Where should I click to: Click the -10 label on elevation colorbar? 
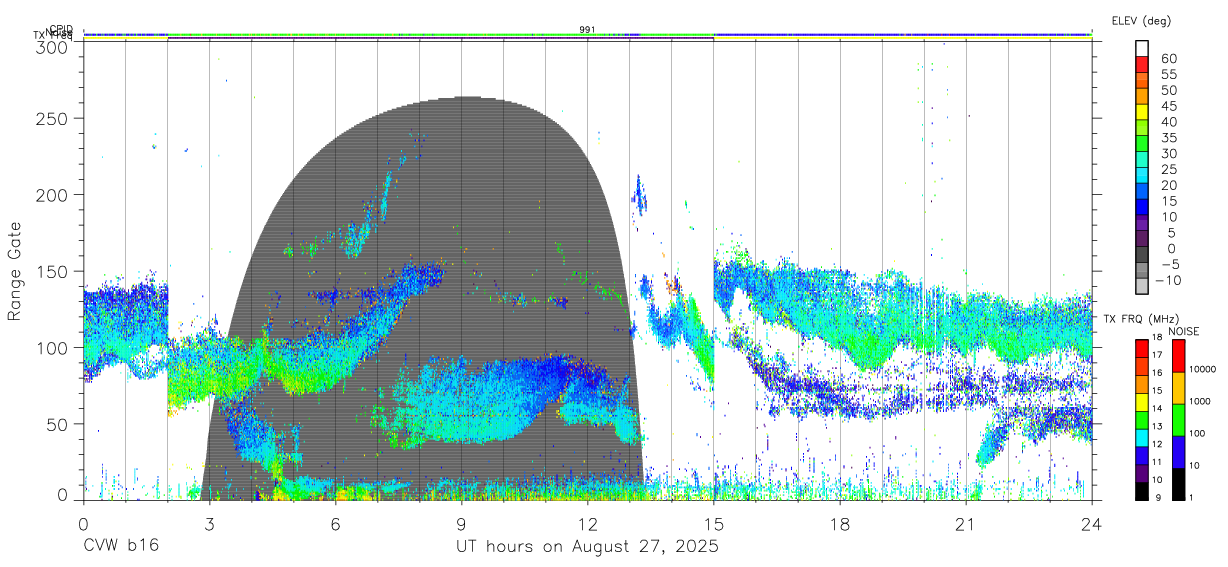[x=1167, y=281]
